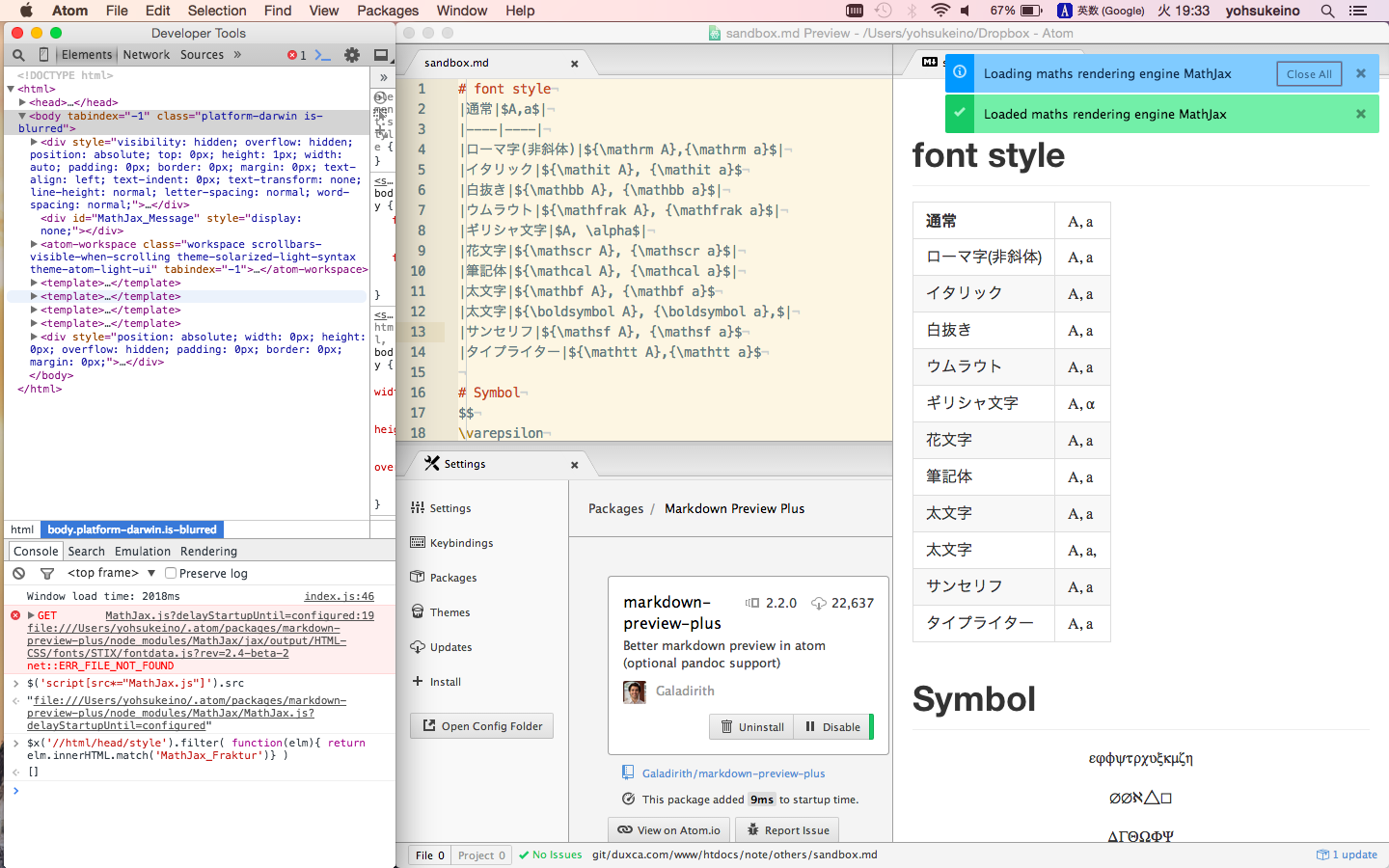This screenshot has height=868, width=1389.
Task: Toggle the DevTools device mode phone icon
Action: [x=43, y=55]
